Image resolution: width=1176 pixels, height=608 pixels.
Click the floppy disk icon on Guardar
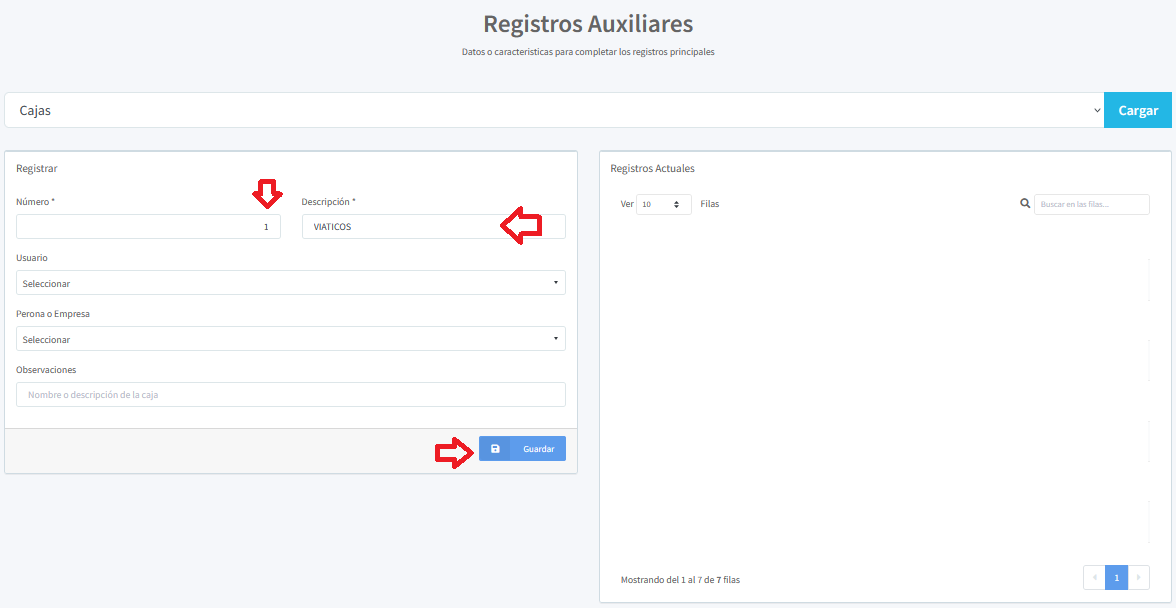pyautogui.click(x=495, y=449)
